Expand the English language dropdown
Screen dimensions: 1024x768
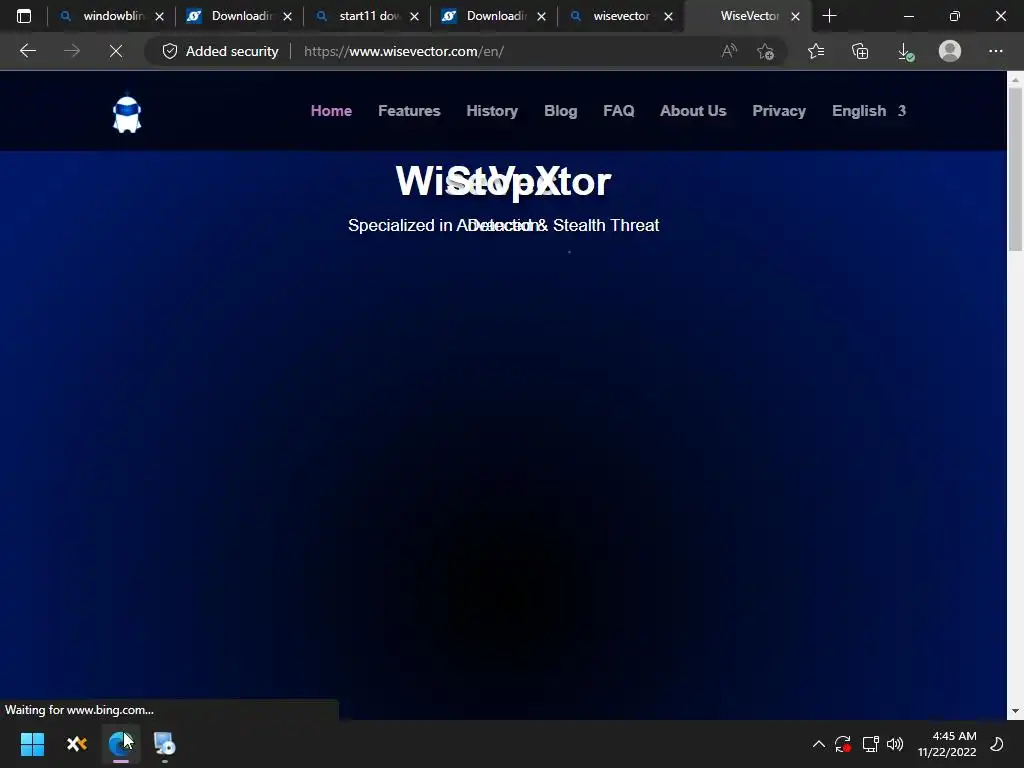tap(869, 111)
